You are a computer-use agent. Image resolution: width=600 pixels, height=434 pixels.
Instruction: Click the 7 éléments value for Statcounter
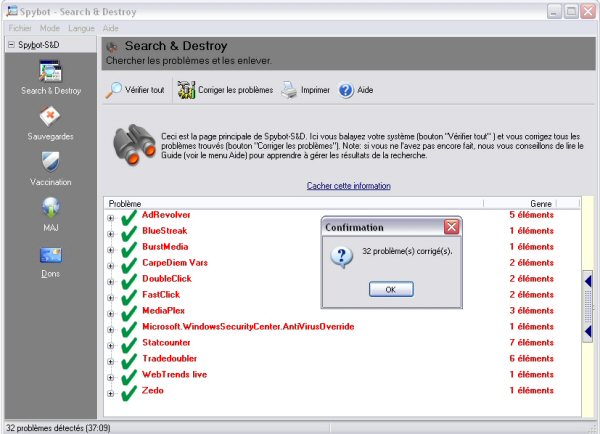pyautogui.click(x=532, y=343)
